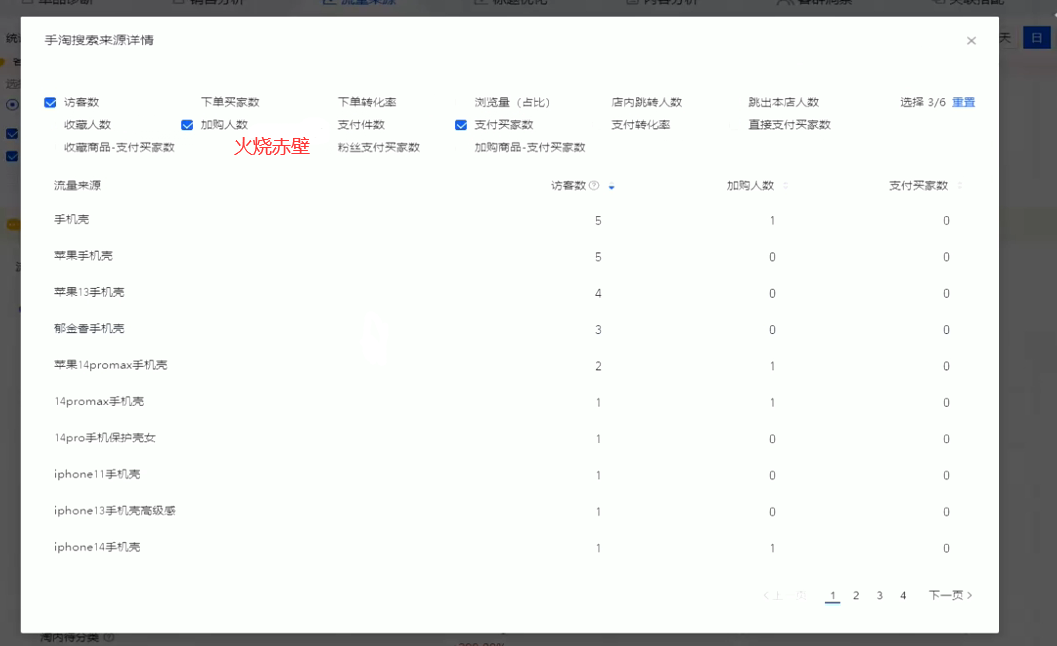
Task: Select the 14promax手机壳 keyword row
Action: (x=510, y=403)
